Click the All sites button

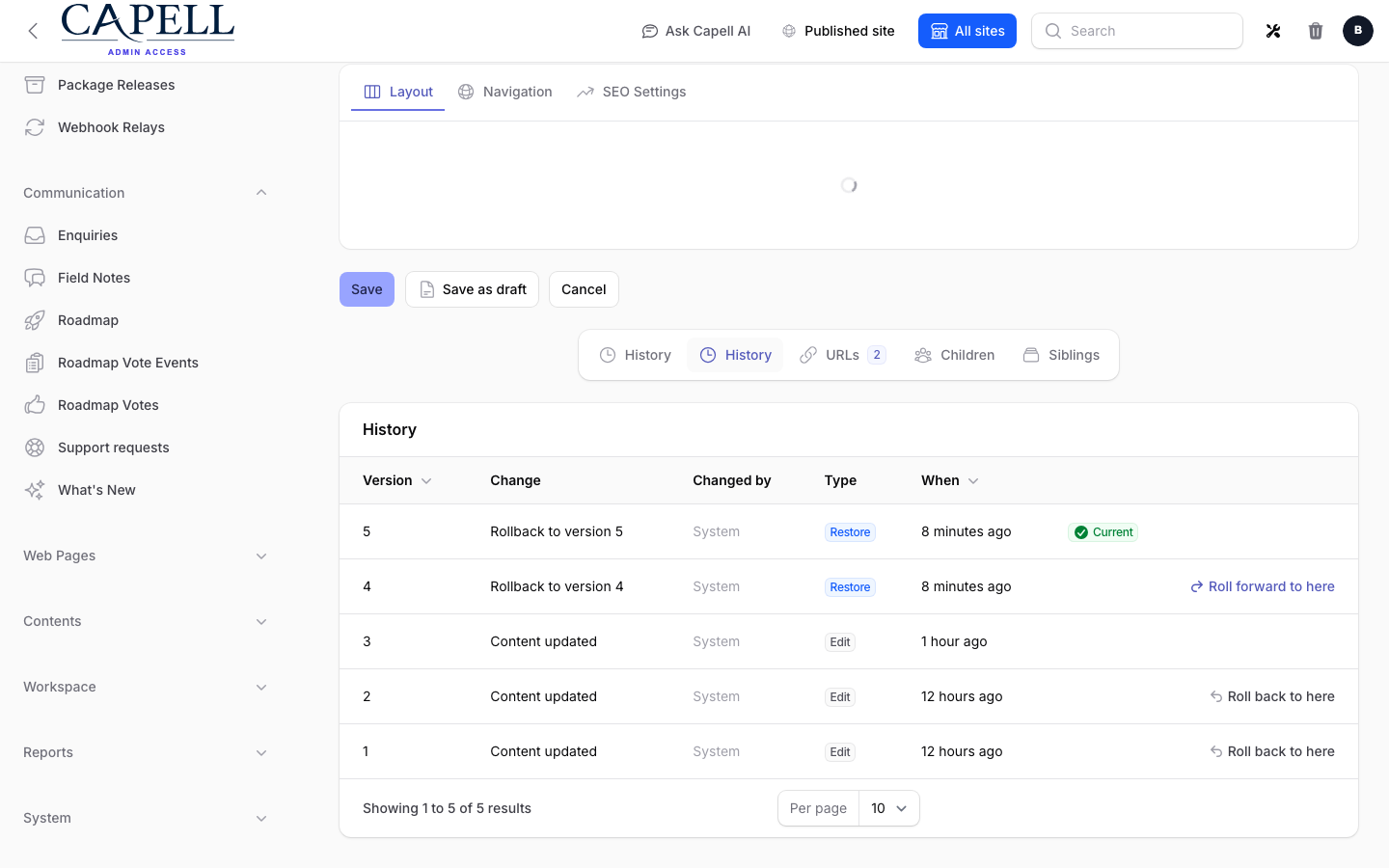click(x=967, y=31)
